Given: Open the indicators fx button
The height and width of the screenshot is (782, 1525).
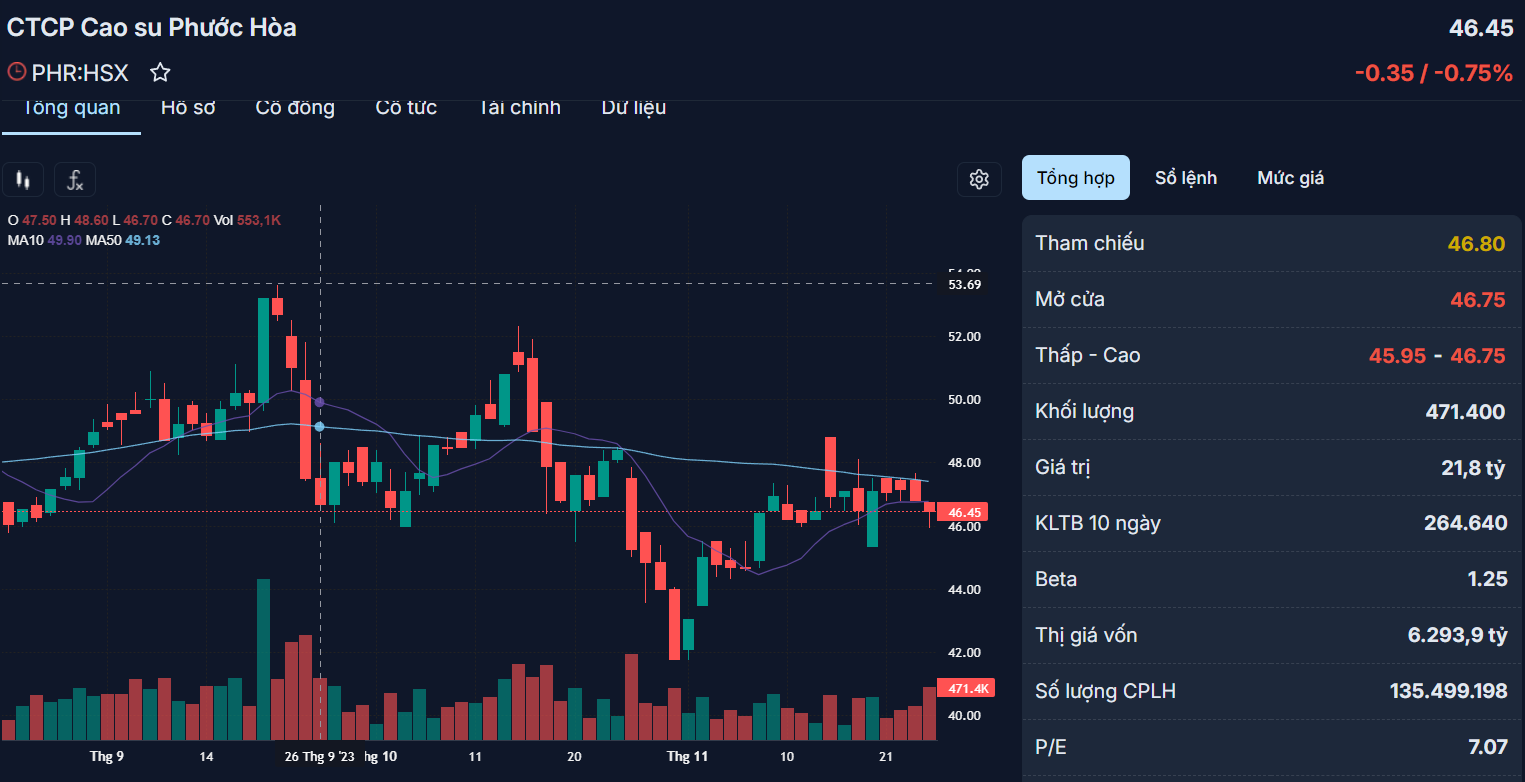Looking at the screenshot, I should click(75, 180).
